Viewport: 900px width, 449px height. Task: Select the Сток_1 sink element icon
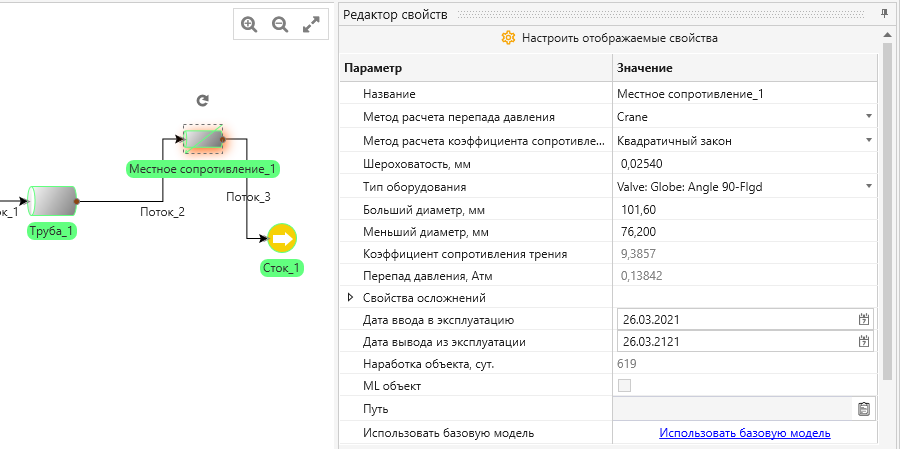282,238
